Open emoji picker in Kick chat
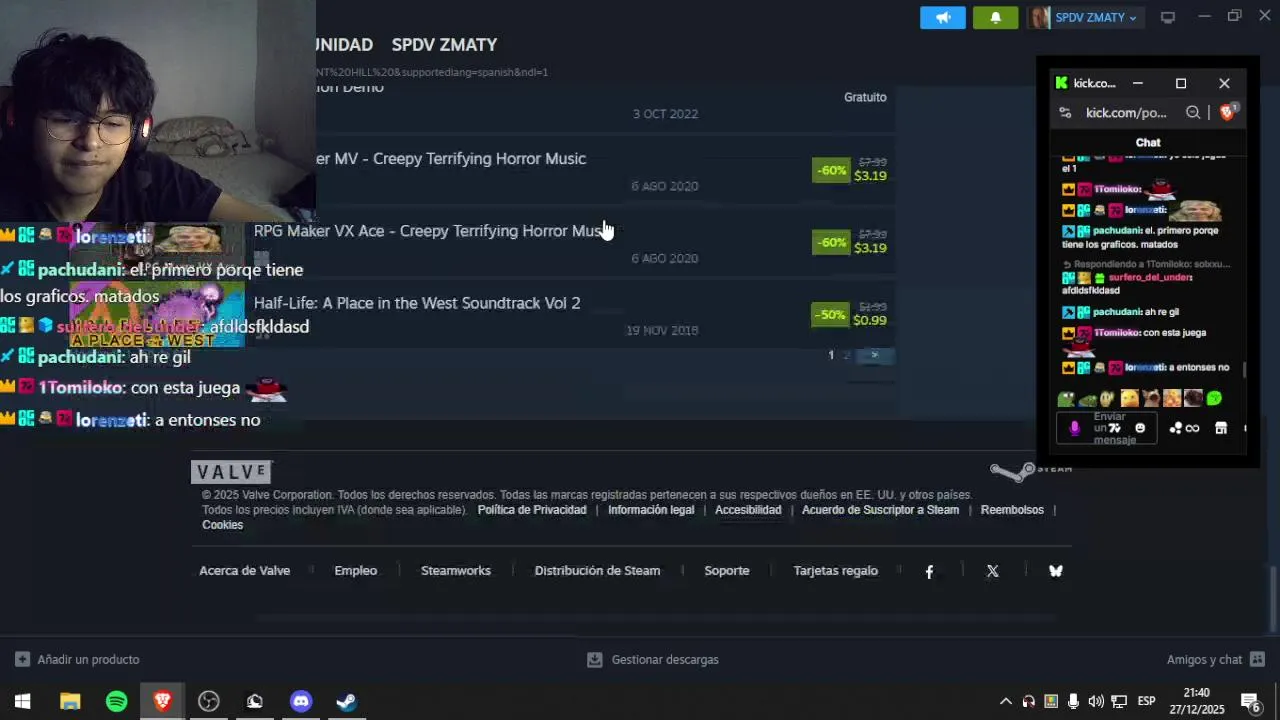Screen dimensions: 1280x720 point(1140,428)
